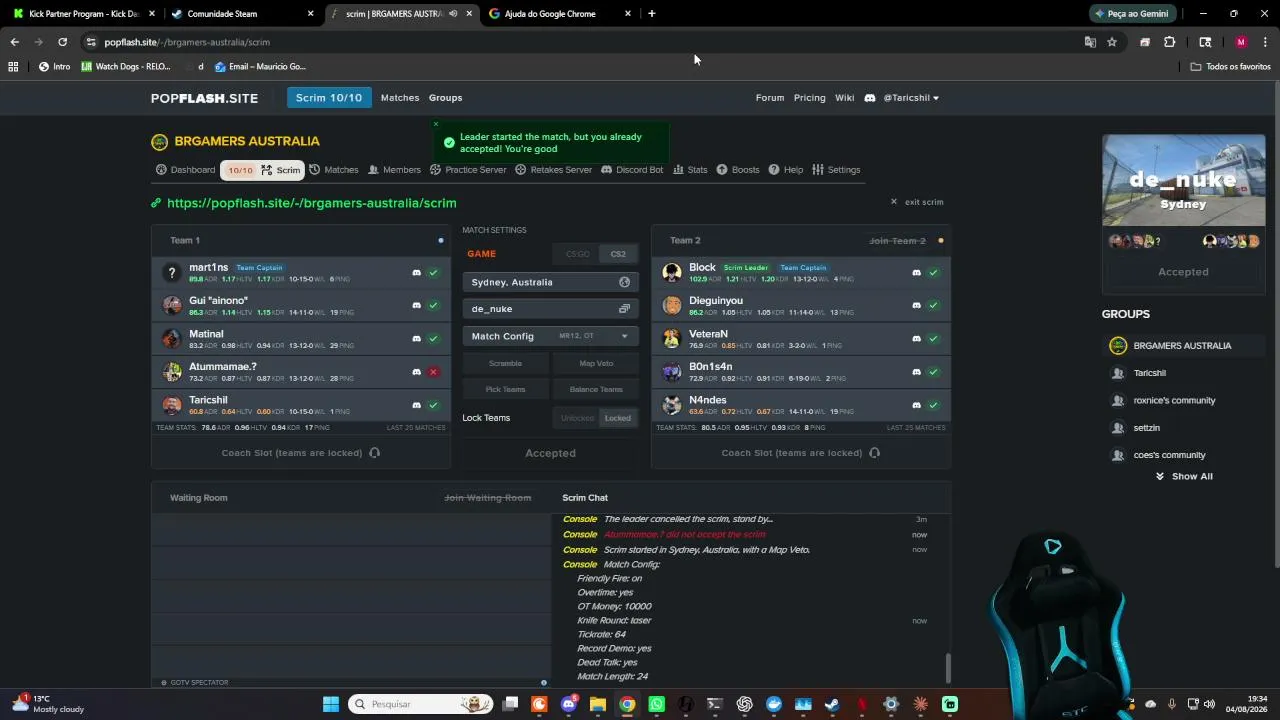Click the x icon next to exit scrim

point(894,202)
